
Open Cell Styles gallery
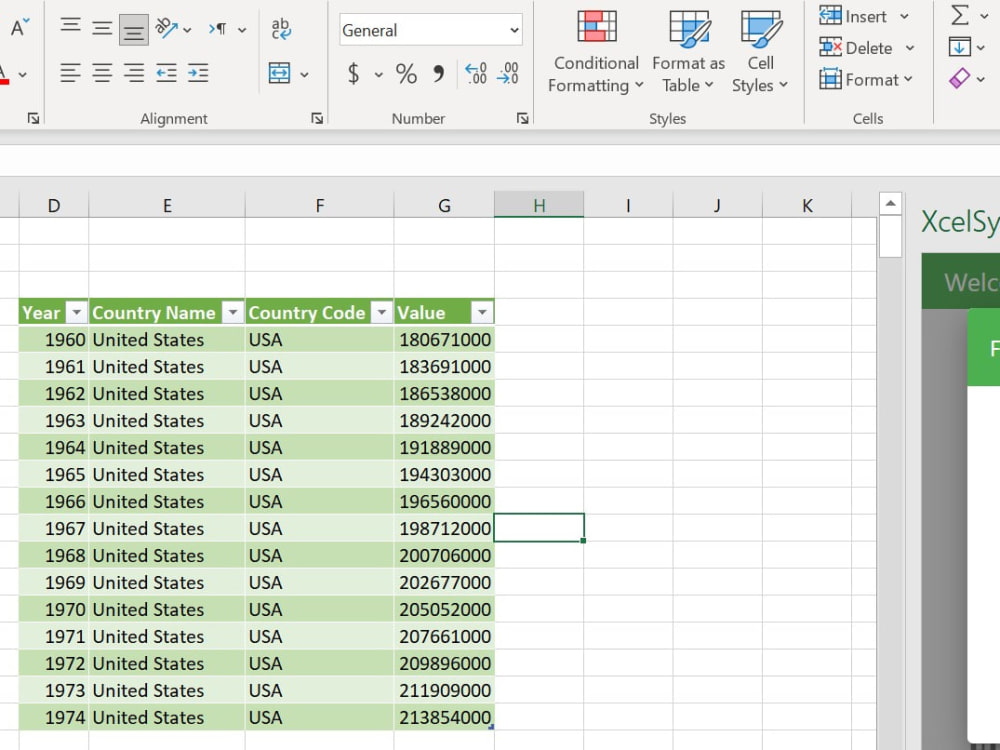pos(760,51)
